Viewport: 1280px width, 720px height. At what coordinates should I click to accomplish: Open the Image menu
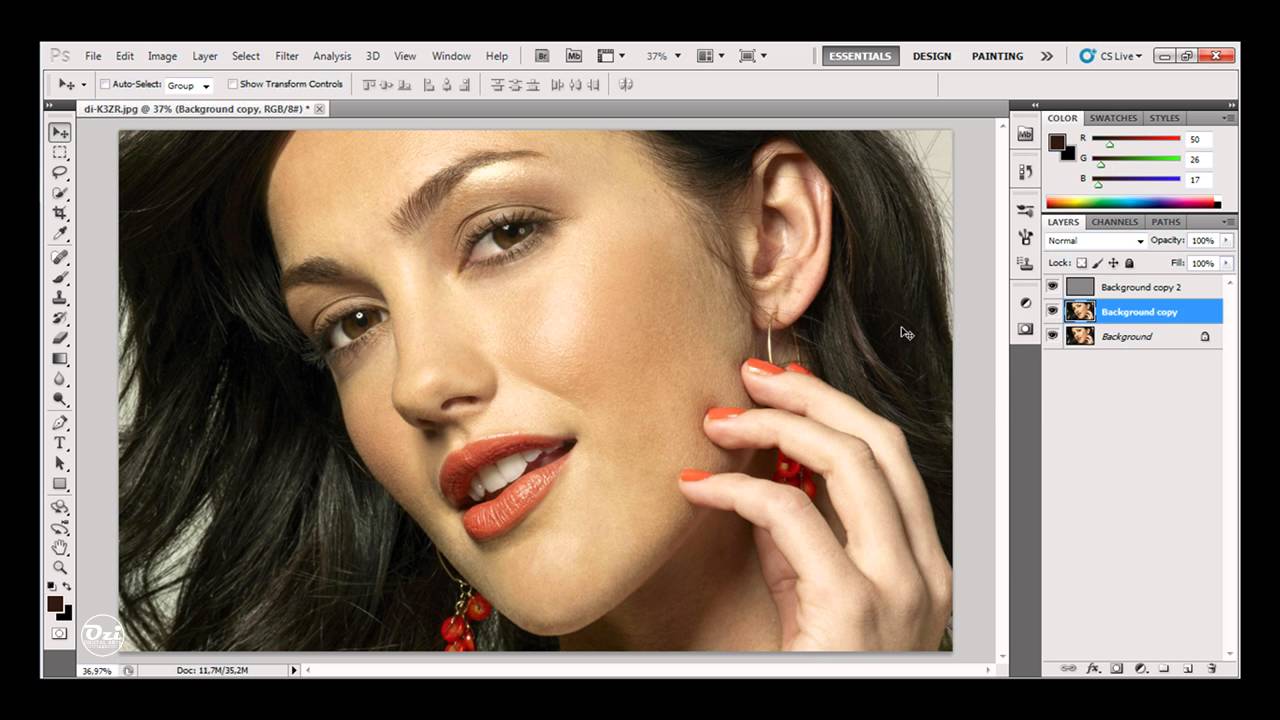pyautogui.click(x=162, y=56)
